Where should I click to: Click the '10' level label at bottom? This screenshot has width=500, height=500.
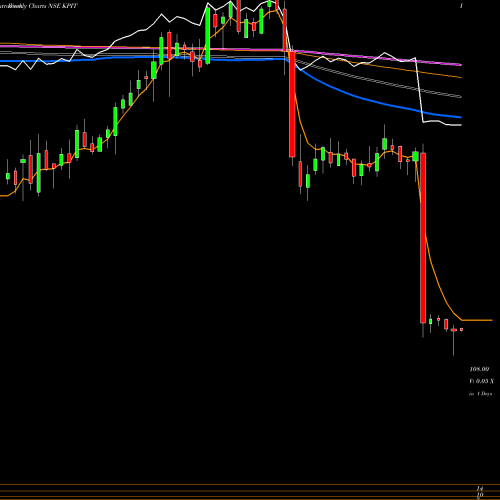click(x=480, y=494)
